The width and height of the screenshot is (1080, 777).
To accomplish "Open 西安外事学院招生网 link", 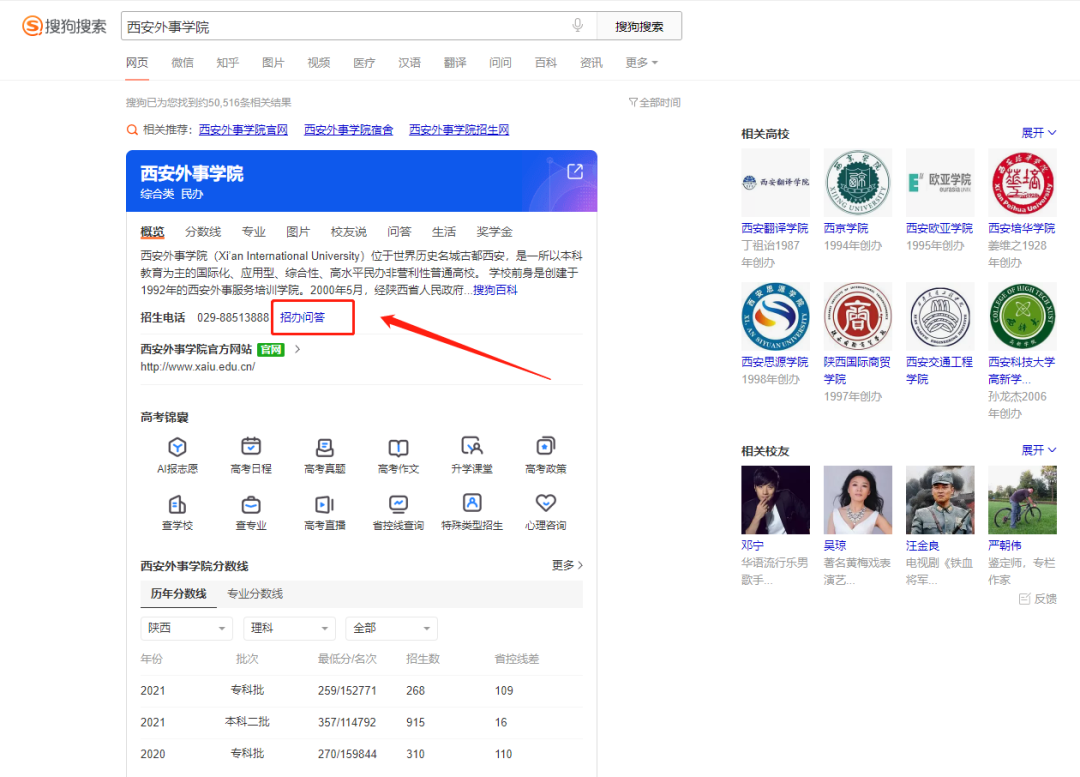I will coord(459,130).
